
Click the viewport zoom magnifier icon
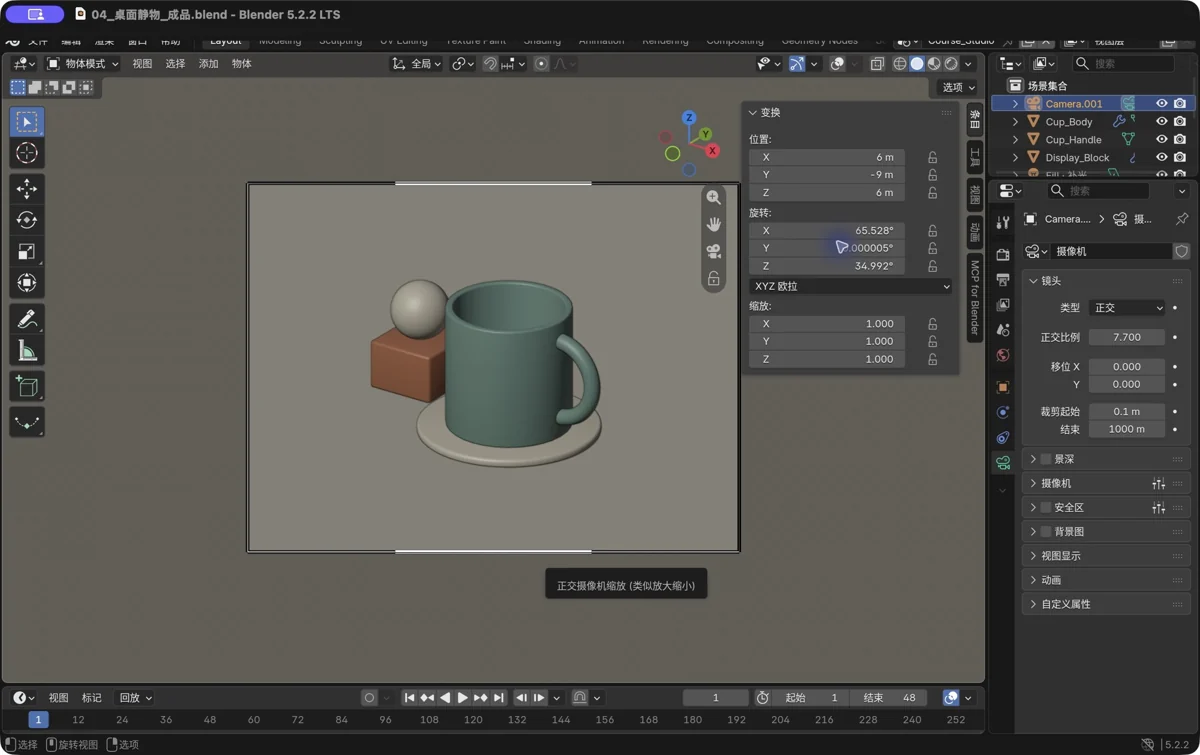(x=714, y=198)
